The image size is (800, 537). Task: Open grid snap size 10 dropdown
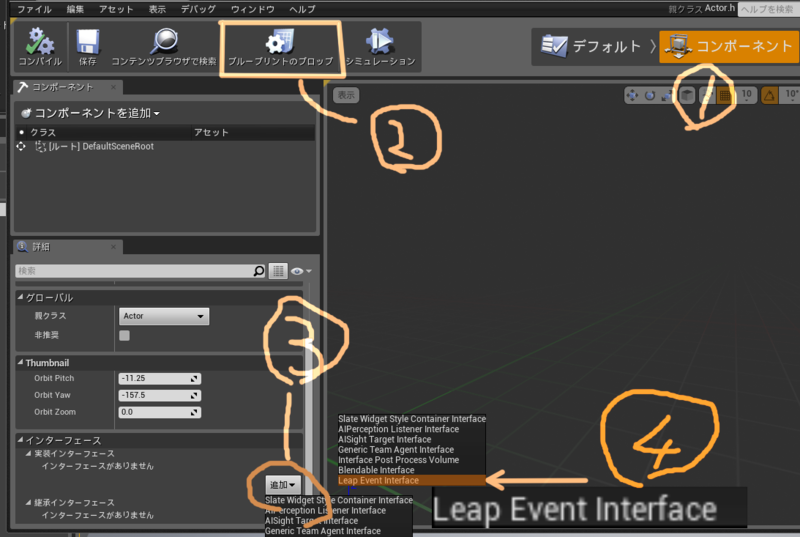[746, 95]
